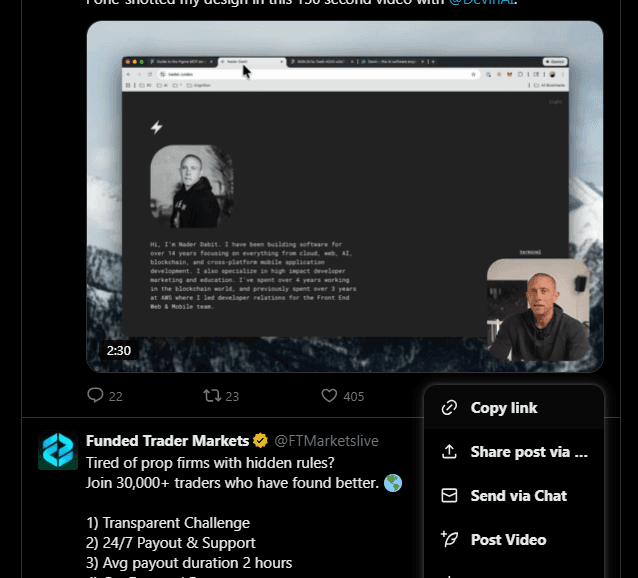Open Funded Trader Markets profile name
Screen dimensions: 638x578
tap(167, 441)
